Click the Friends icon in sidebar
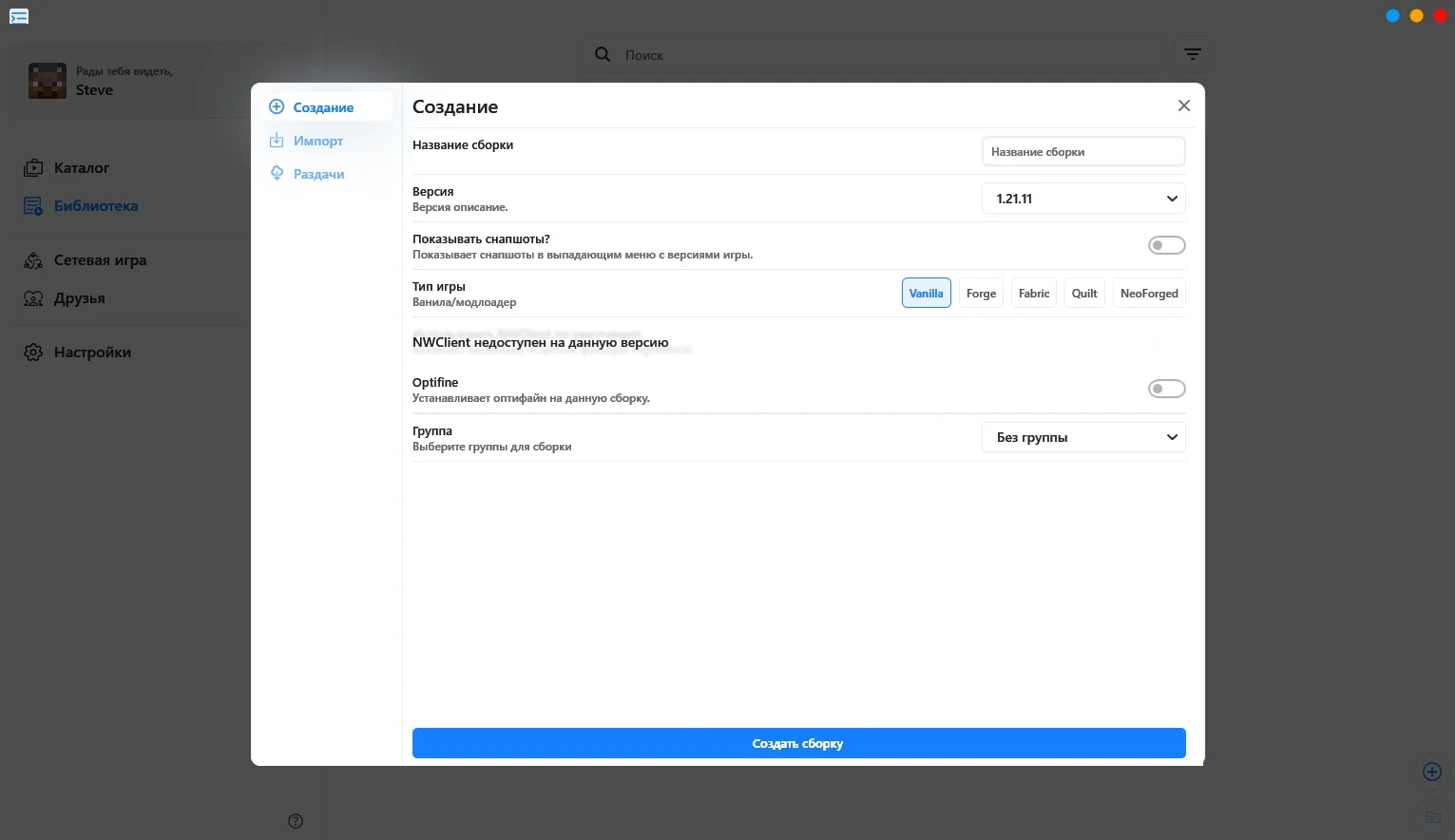The image size is (1455, 840). 33,298
